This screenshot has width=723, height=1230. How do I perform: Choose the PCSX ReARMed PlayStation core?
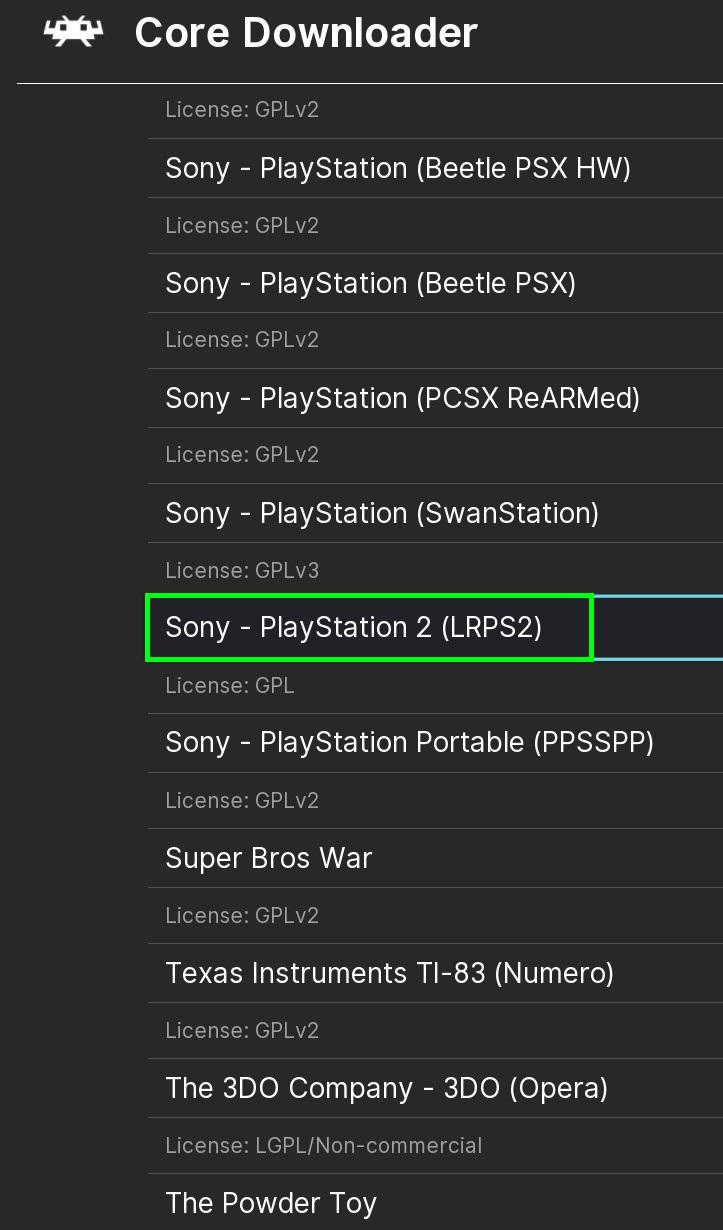point(402,398)
